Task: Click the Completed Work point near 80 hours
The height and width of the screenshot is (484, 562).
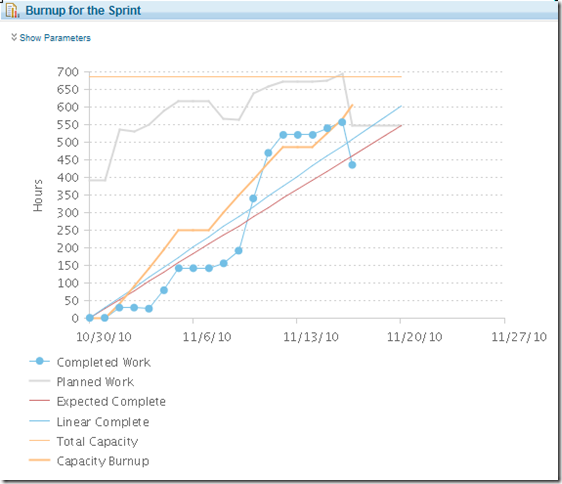Action: [x=164, y=290]
